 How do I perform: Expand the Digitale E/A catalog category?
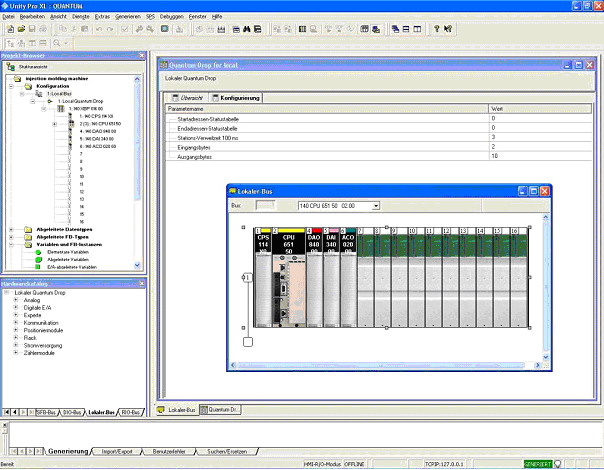point(16,307)
